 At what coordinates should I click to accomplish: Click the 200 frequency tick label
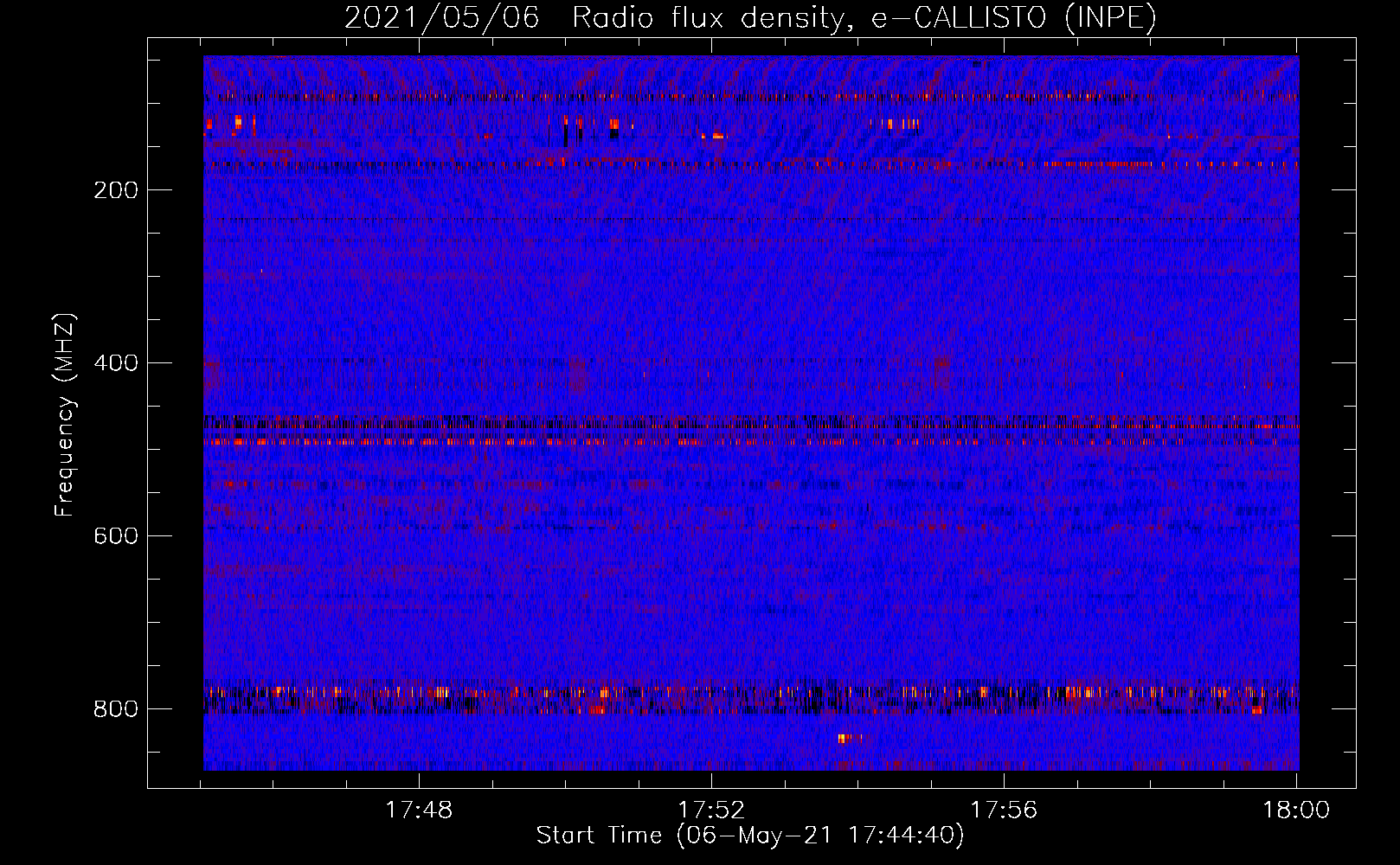tap(116, 190)
